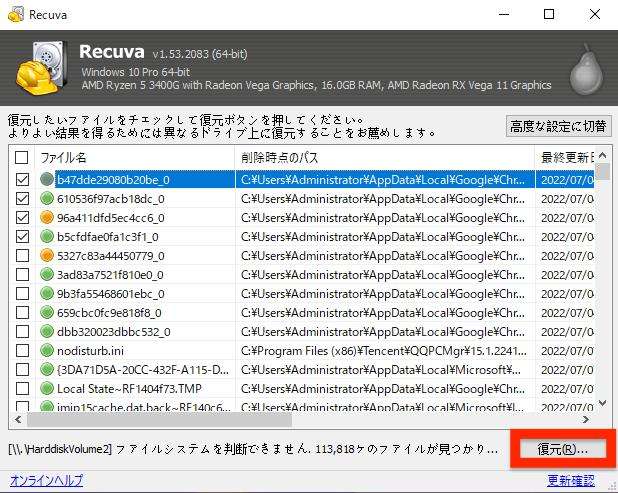The width and height of the screenshot is (618, 493).
Task: Click the horizontal scrollbar left arrow
Action: pos(18,420)
